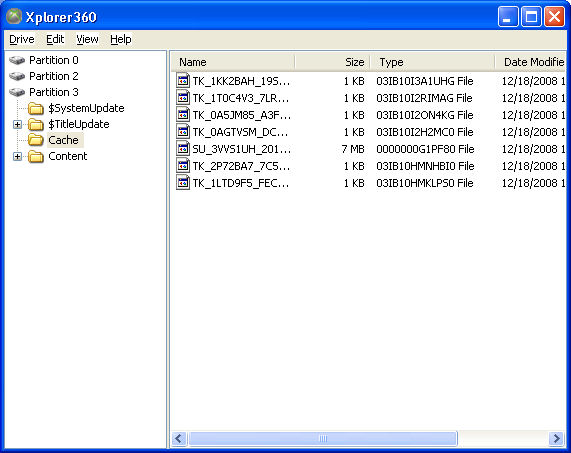Expand the $TitleUpdate folder tree node

click(17, 125)
